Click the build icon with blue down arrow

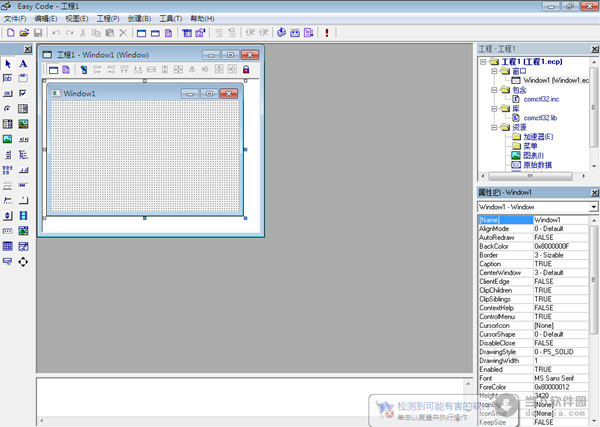point(282,33)
